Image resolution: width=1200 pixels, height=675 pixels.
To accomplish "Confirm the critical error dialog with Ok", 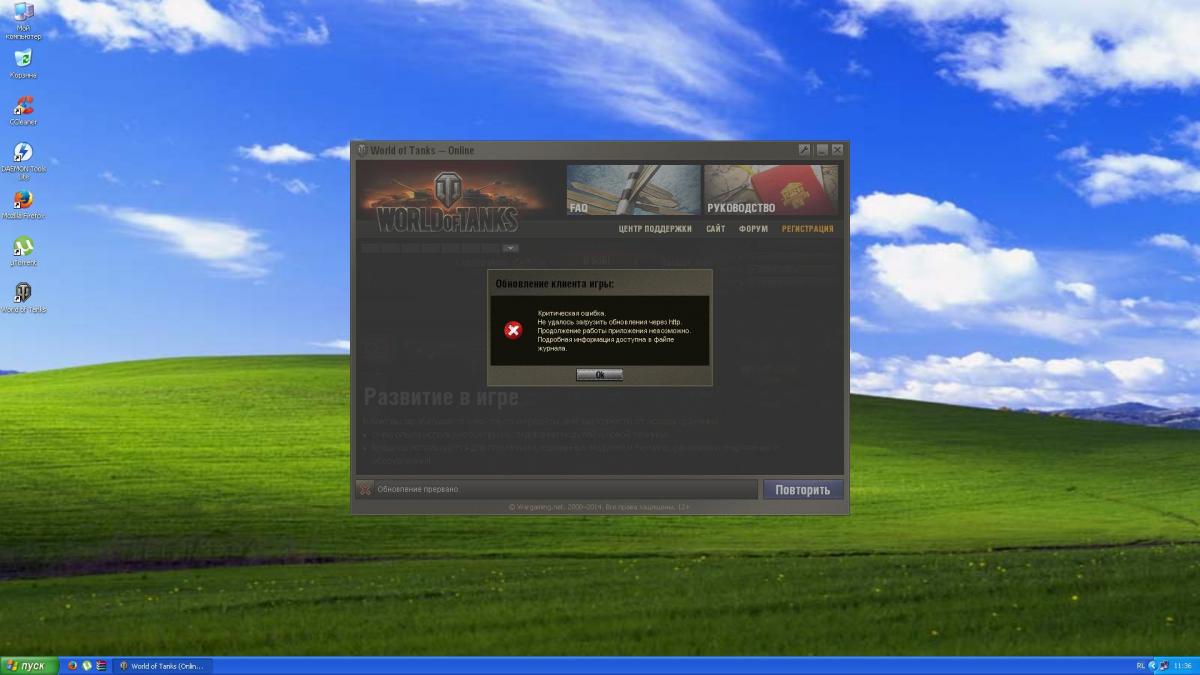I will tap(599, 374).
